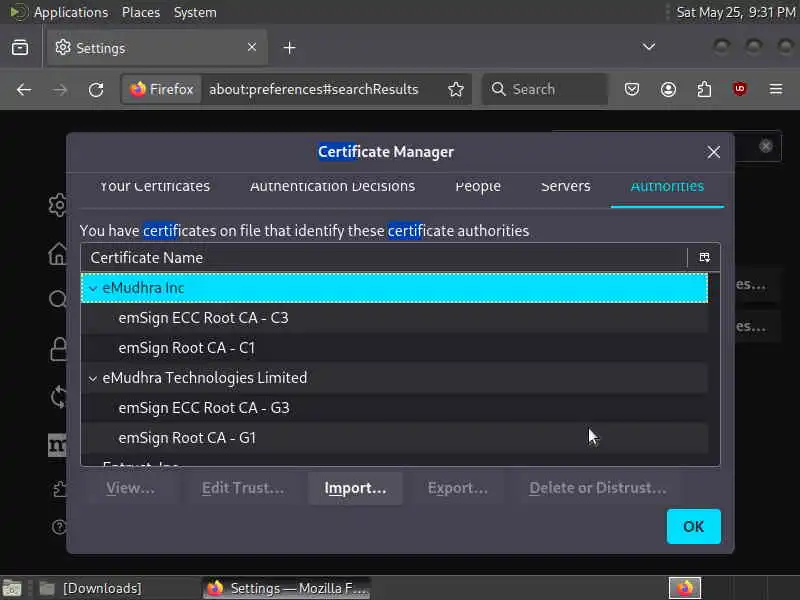Select eMudhra Technologies Limited row

pos(394,378)
